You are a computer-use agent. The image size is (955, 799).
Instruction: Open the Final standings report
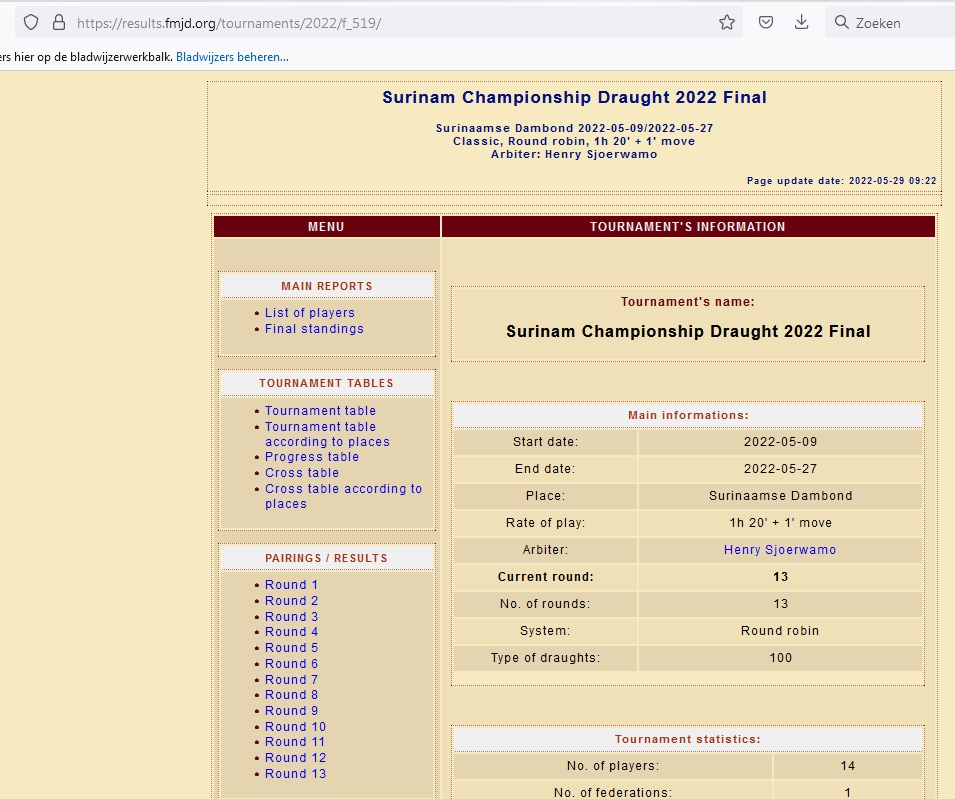pos(314,329)
